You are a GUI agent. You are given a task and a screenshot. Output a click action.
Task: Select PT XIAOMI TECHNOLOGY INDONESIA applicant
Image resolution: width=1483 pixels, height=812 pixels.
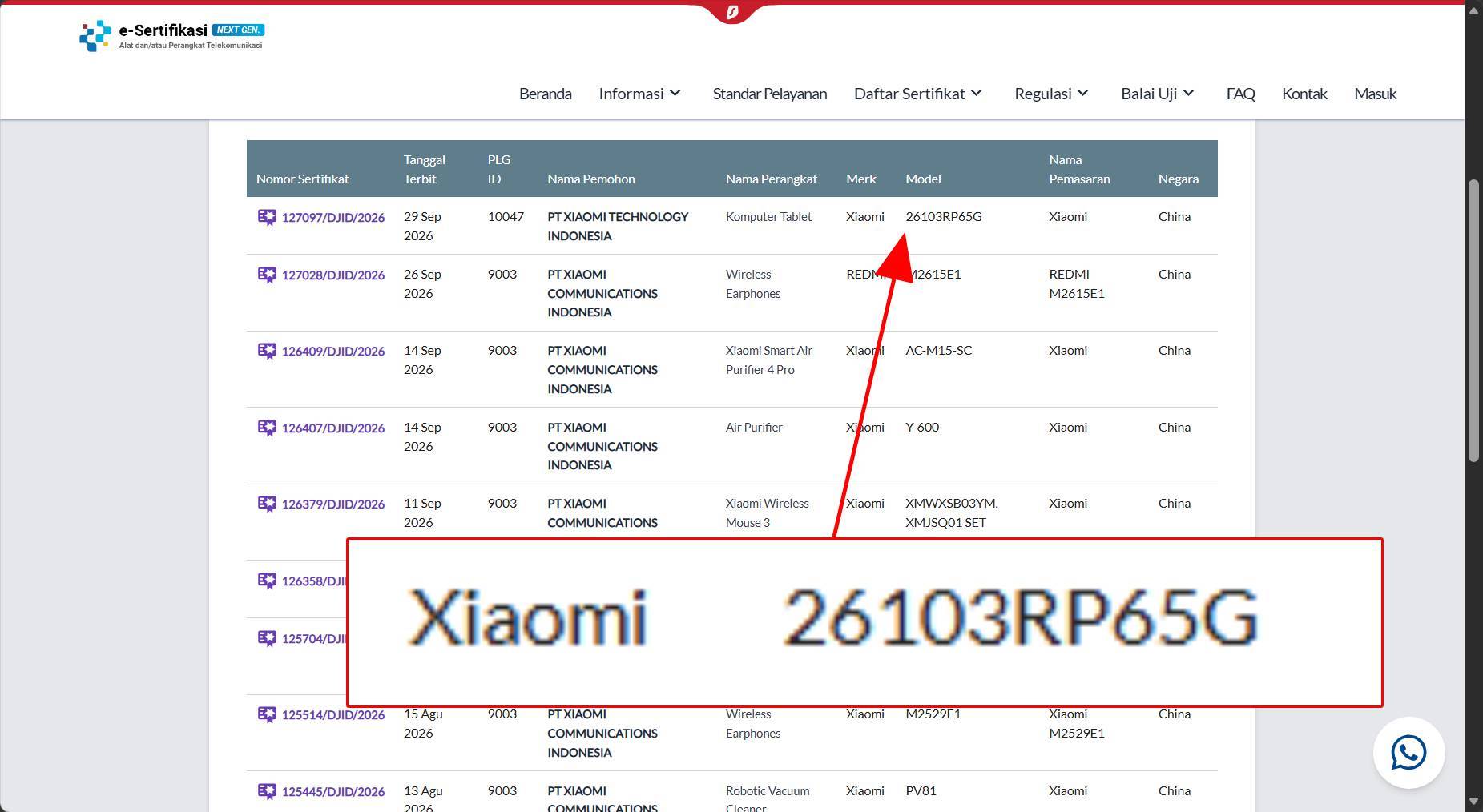pos(618,226)
